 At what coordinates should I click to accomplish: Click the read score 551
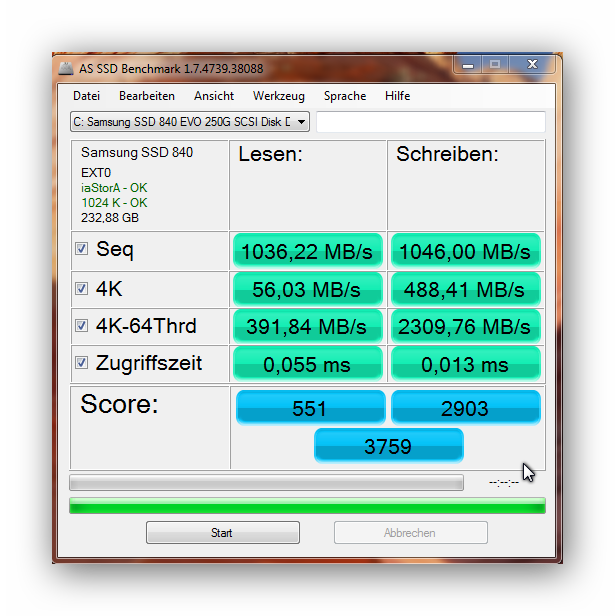pos(310,408)
